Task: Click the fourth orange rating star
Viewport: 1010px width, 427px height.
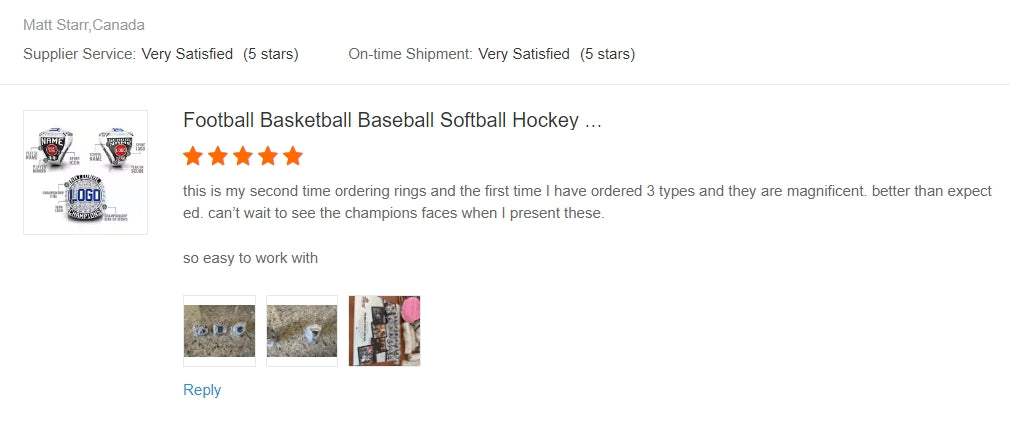Action: click(268, 156)
